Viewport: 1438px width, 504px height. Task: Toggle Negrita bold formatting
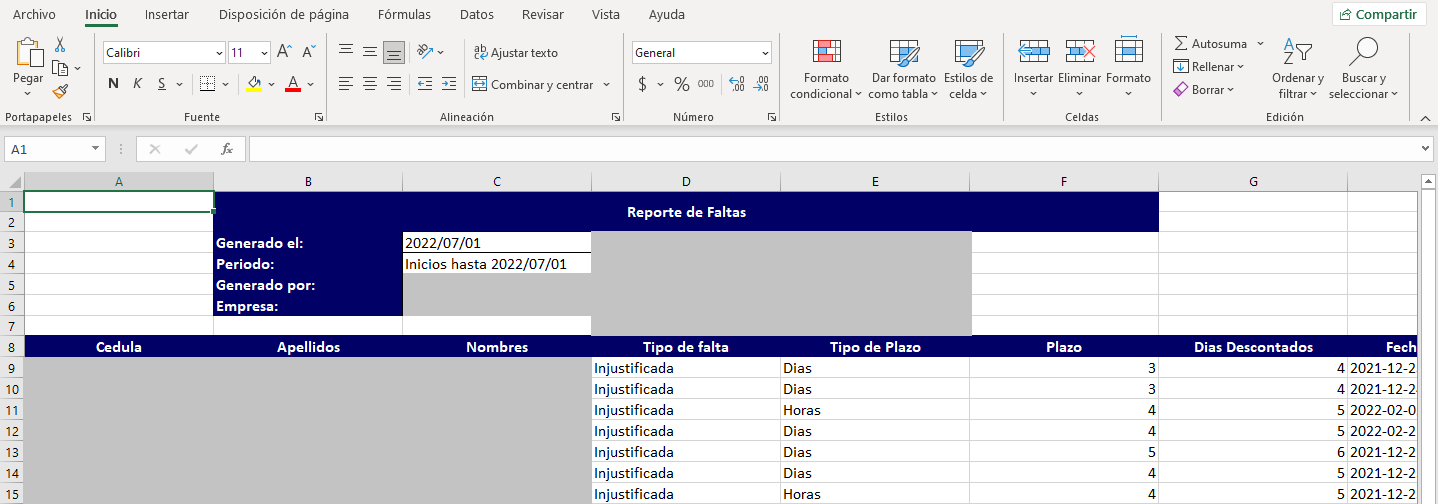point(113,84)
